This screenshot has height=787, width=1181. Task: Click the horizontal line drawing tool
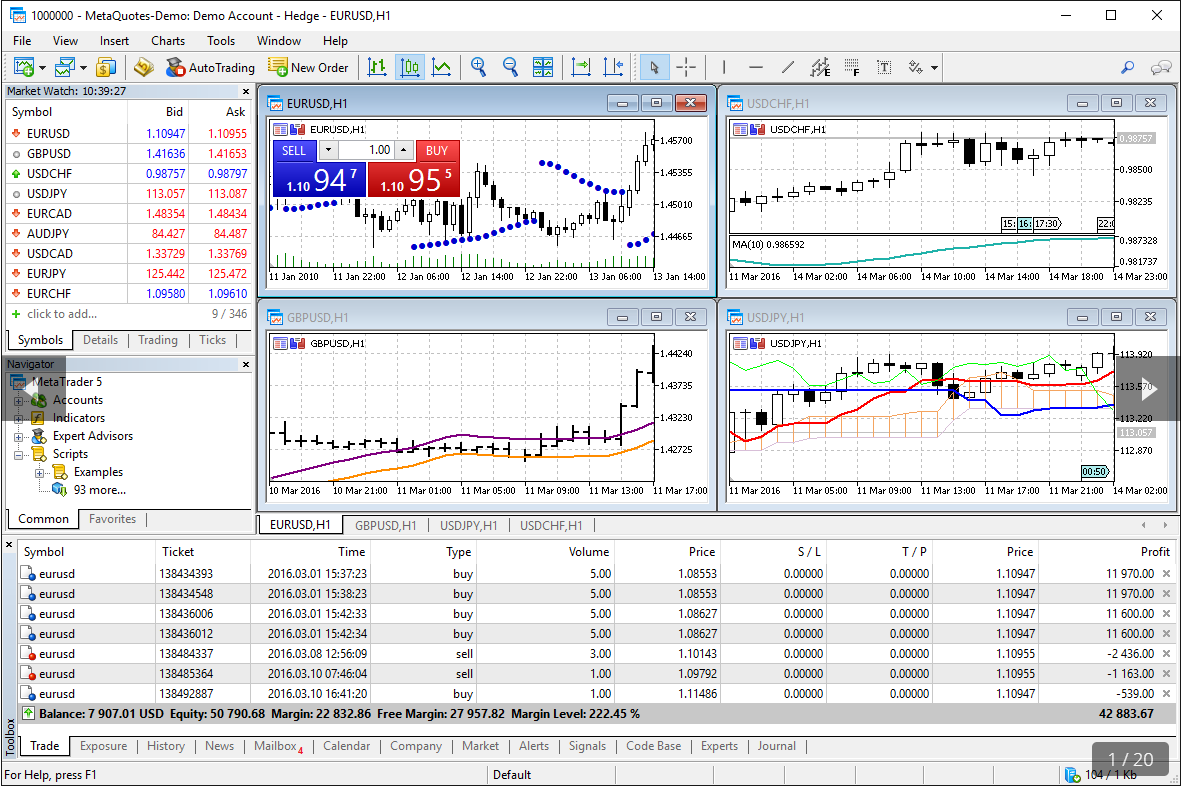755,67
